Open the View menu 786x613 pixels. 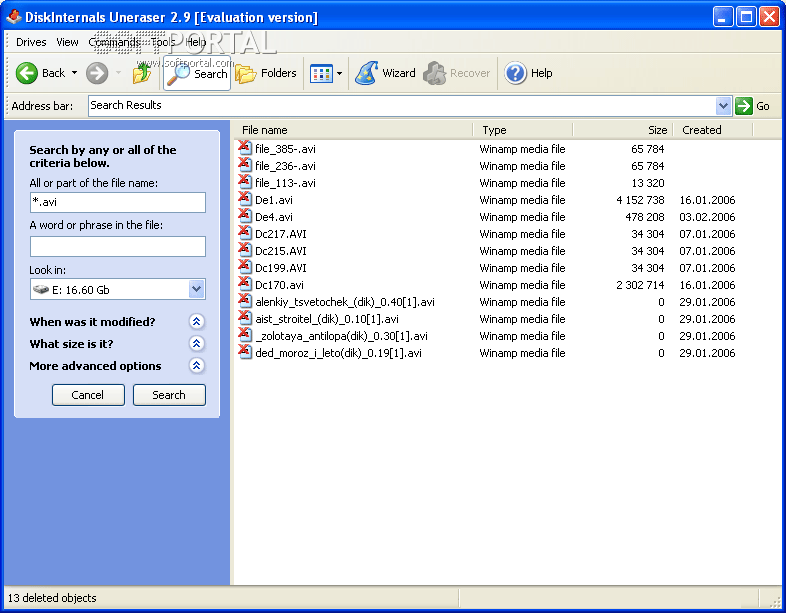click(67, 42)
